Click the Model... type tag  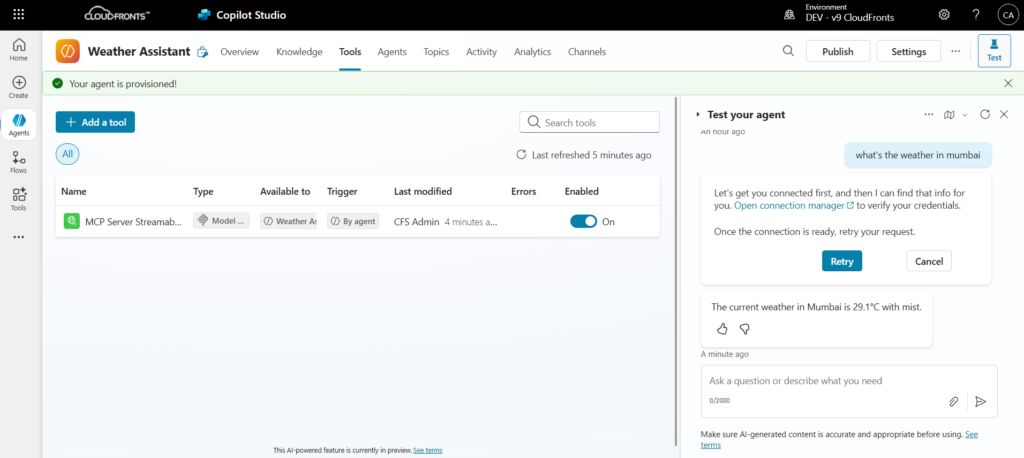(221, 221)
